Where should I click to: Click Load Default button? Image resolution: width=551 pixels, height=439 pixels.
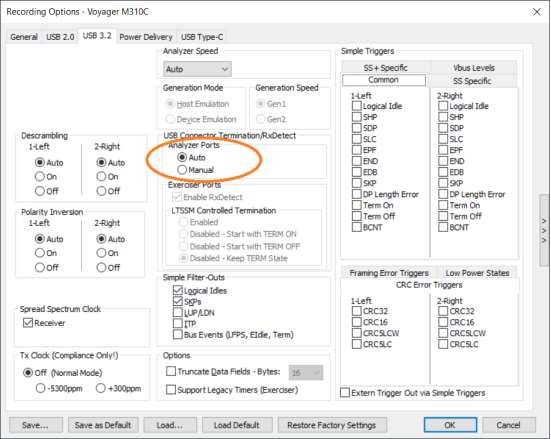click(x=237, y=425)
